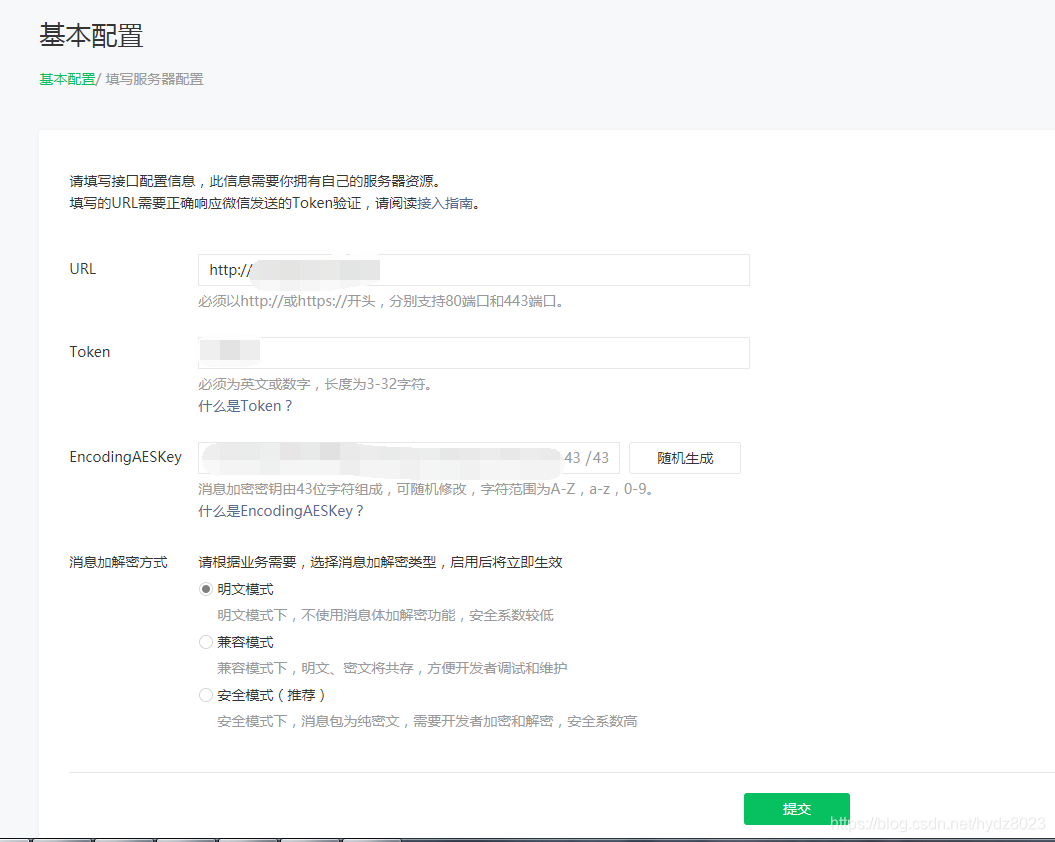Click the 安全模式下 description text
This screenshot has width=1055, height=842.
427,722
